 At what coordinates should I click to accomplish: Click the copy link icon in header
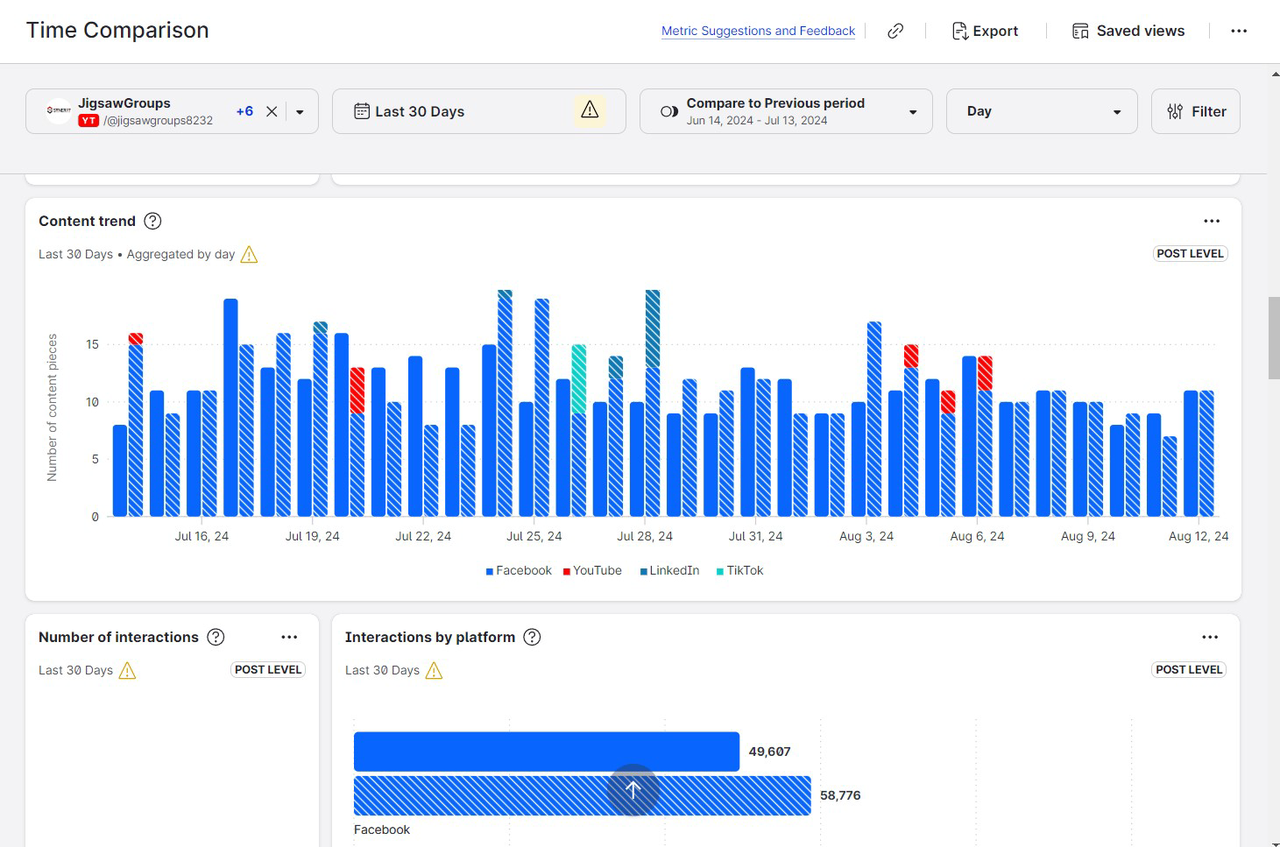895,31
